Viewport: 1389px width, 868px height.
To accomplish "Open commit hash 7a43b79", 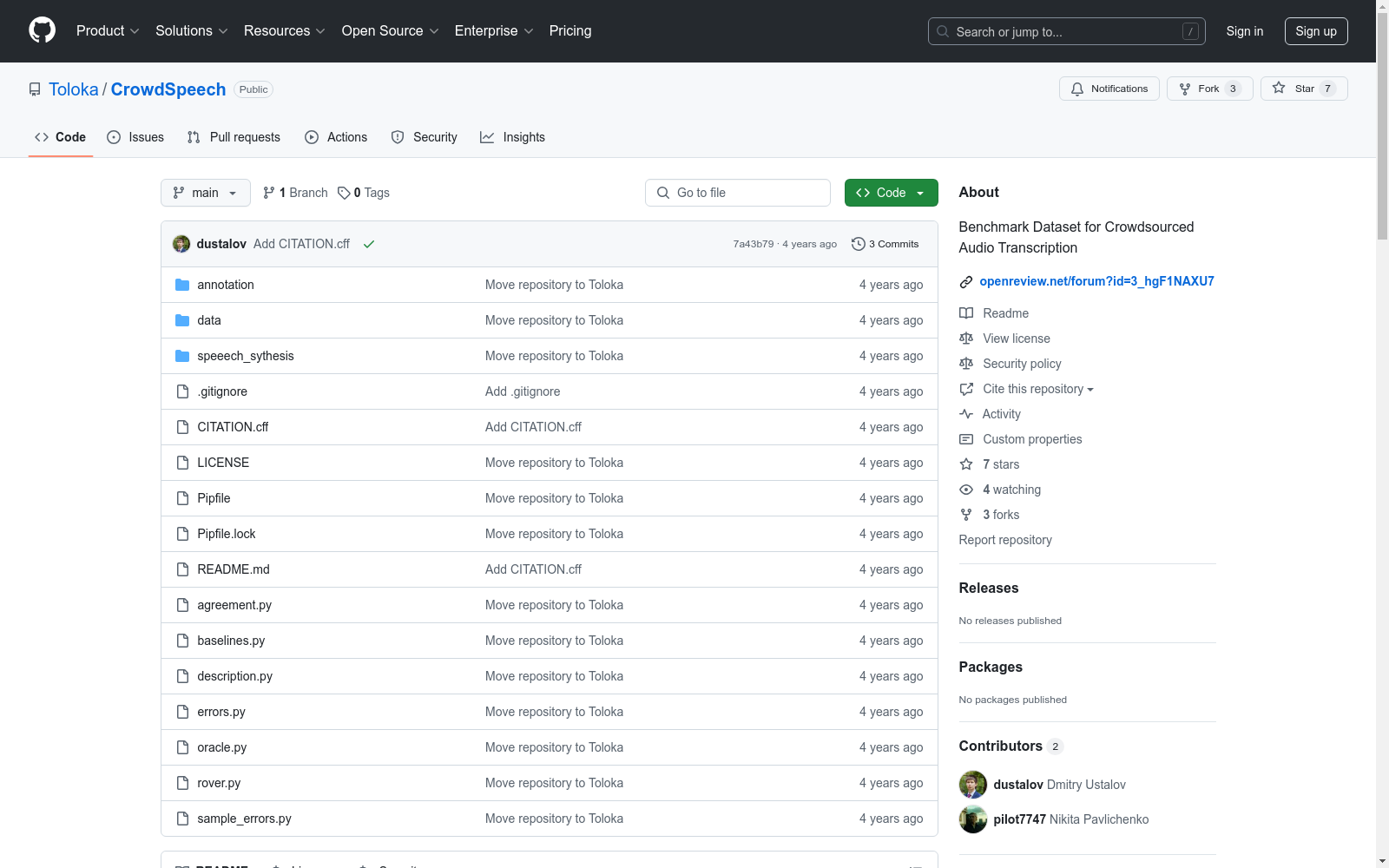I will tap(753, 244).
